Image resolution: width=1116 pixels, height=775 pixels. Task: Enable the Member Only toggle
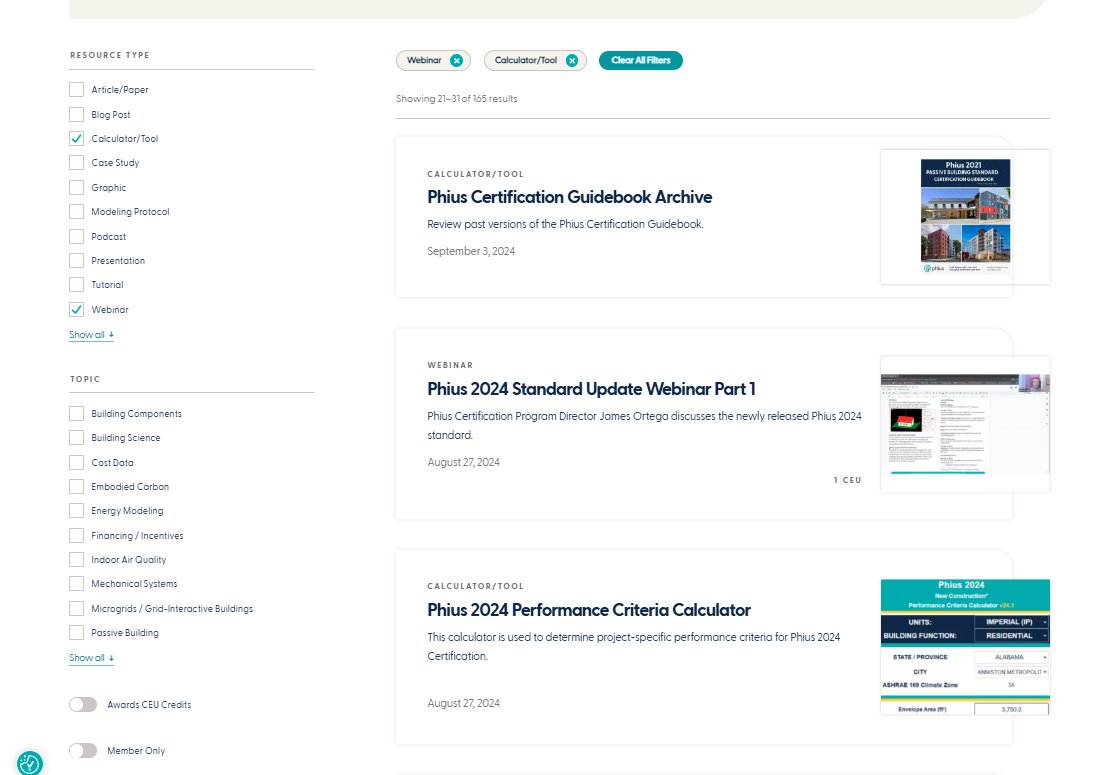pyautogui.click(x=83, y=750)
